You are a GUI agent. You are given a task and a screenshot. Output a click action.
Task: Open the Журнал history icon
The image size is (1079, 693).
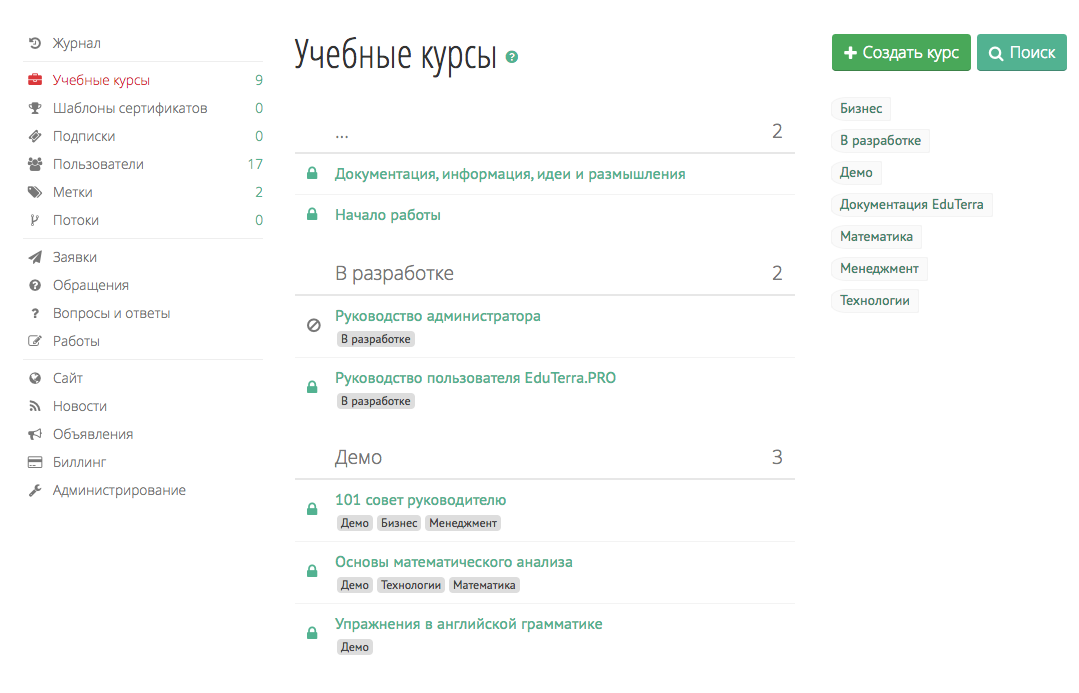(x=33, y=43)
